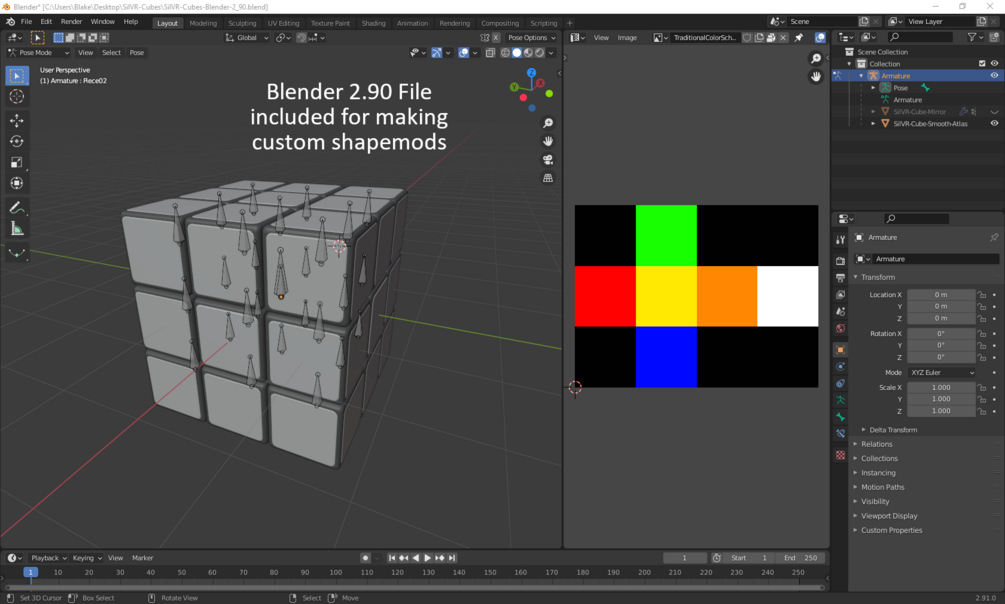
Task: Click the object name field Armature
Action: click(x=936, y=259)
